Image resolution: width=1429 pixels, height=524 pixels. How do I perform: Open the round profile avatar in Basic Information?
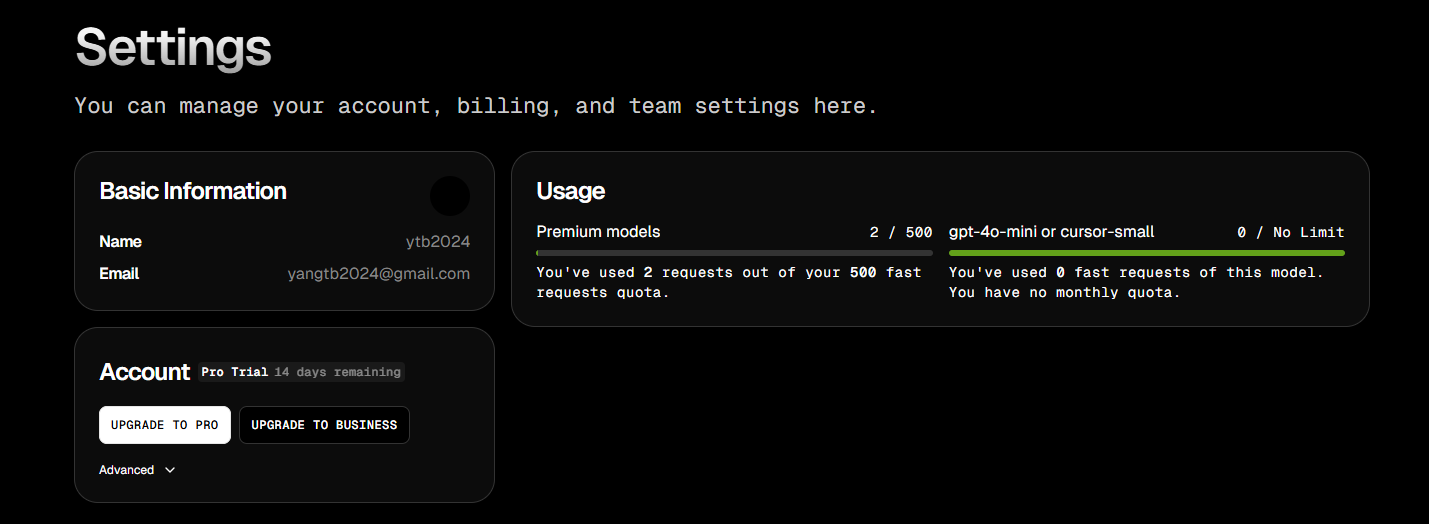[450, 196]
